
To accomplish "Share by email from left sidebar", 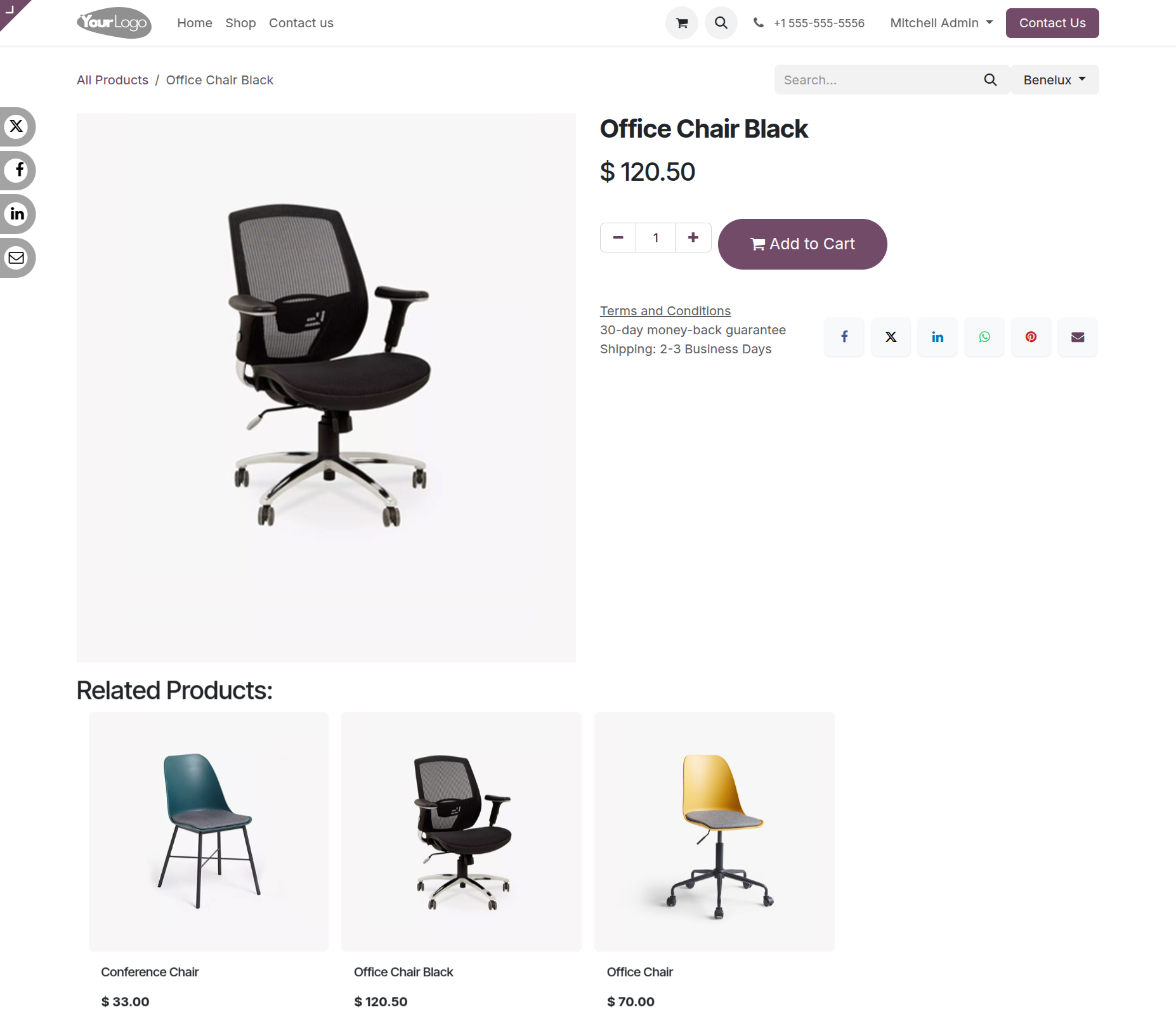I will click(16, 258).
